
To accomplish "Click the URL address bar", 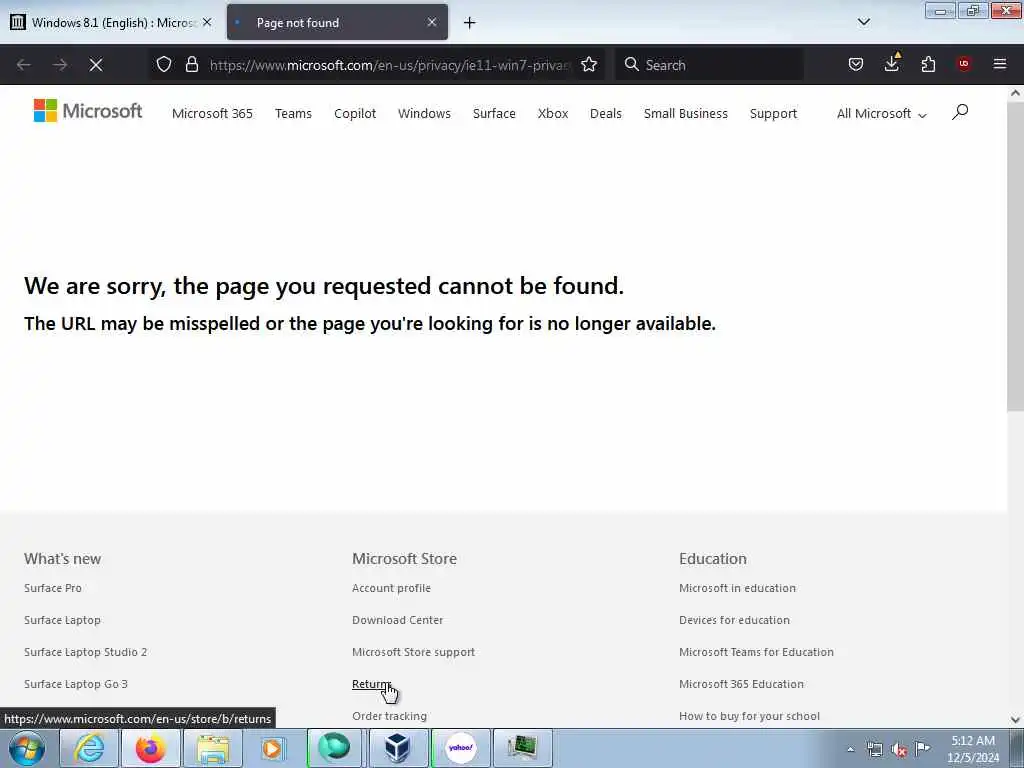I will pyautogui.click(x=390, y=65).
